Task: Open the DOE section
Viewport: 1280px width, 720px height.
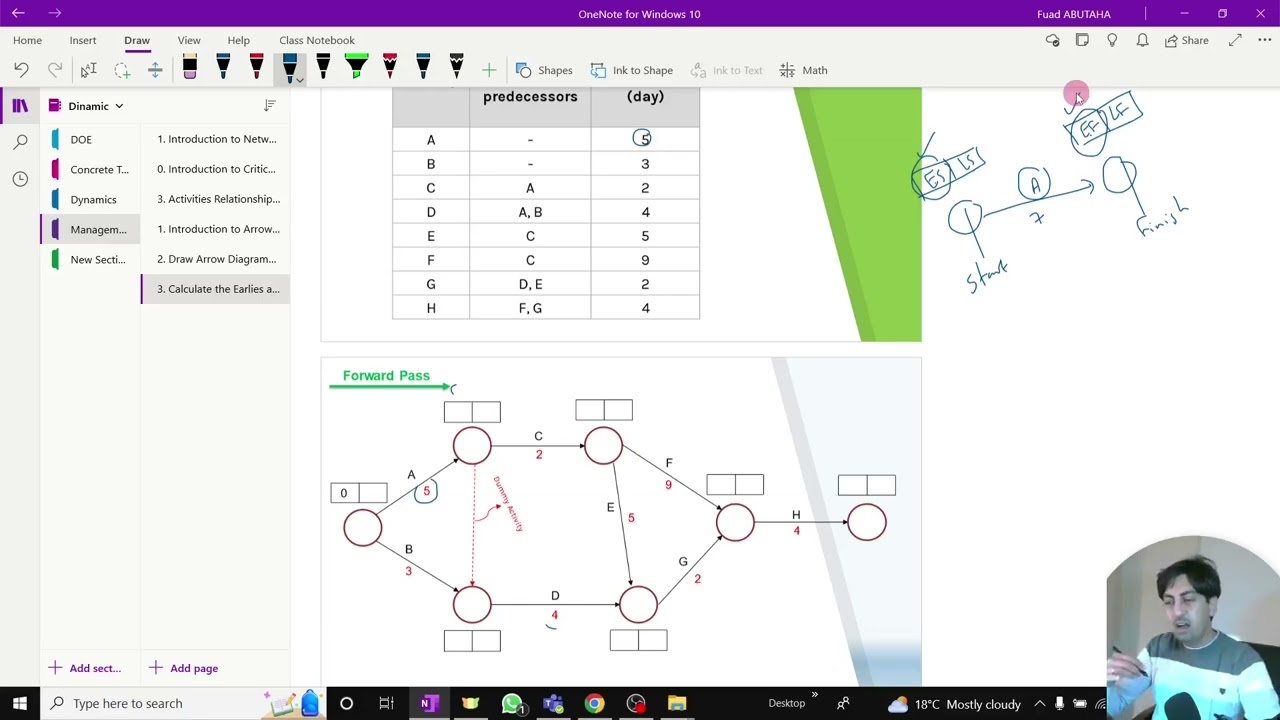Action: 90,139
